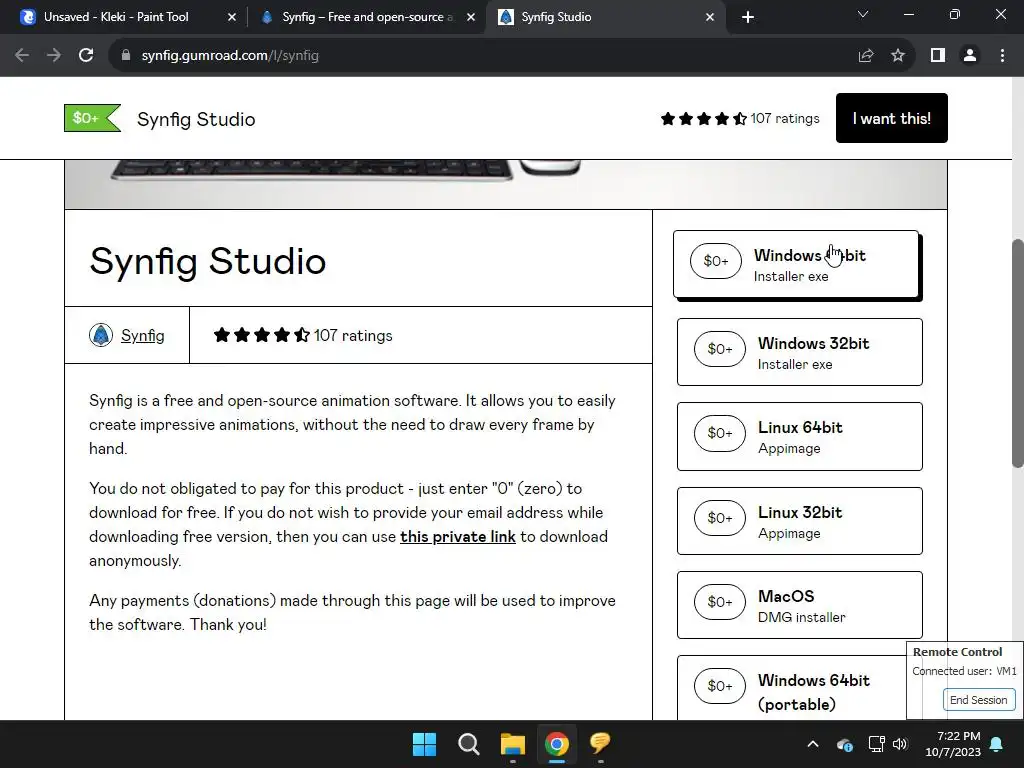1024x768 pixels.
Task: Open network display tray icon
Action: click(876, 744)
